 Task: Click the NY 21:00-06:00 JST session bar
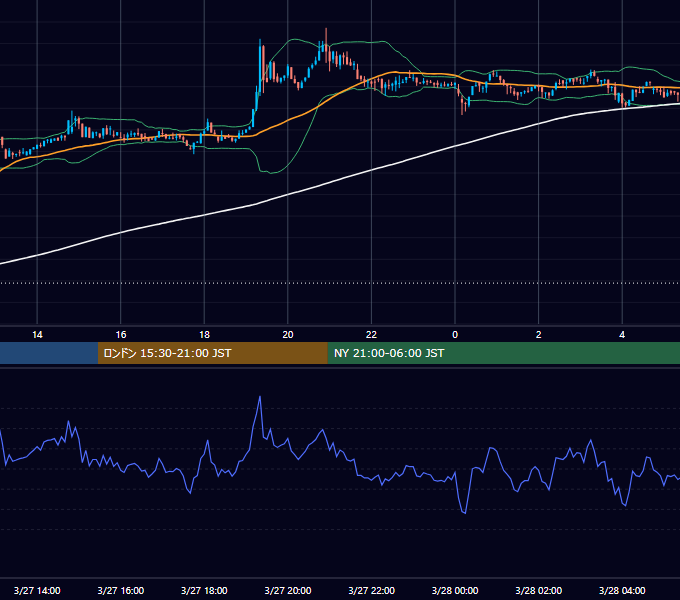click(x=503, y=353)
